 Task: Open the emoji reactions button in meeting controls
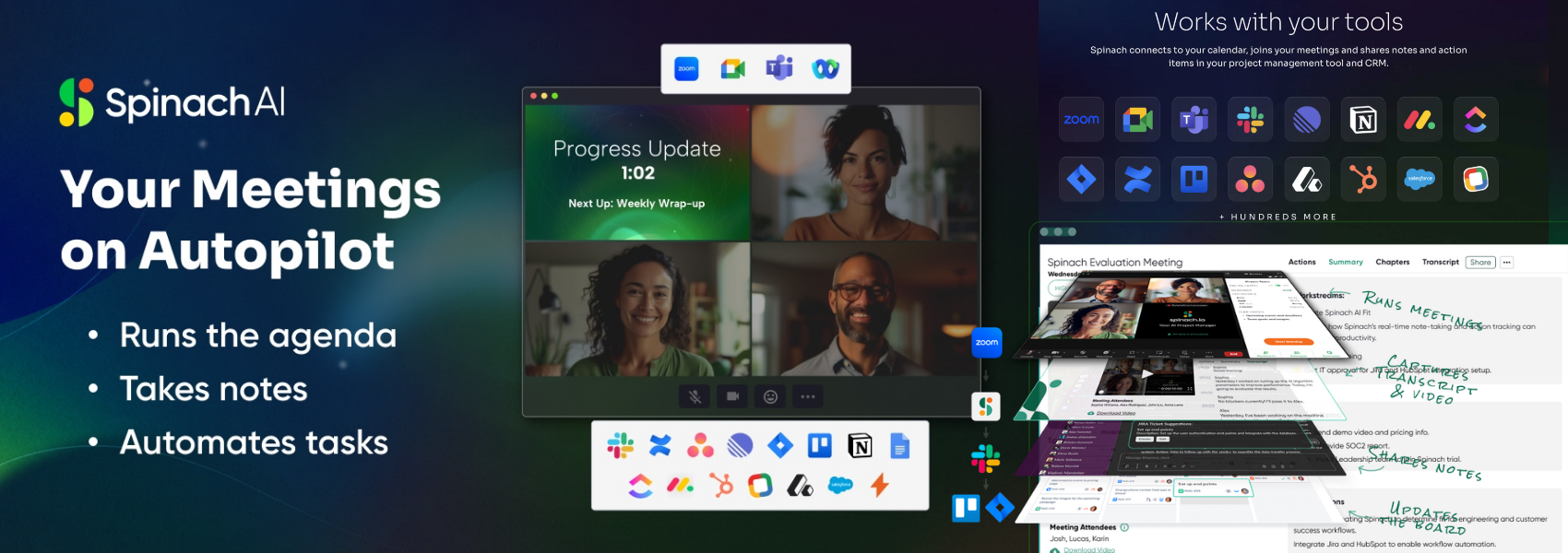770,396
